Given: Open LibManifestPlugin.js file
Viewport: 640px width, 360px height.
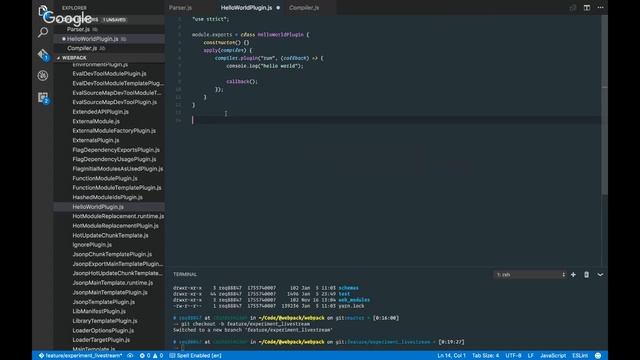Looking at the screenshot, I should [x=99, y=311].
